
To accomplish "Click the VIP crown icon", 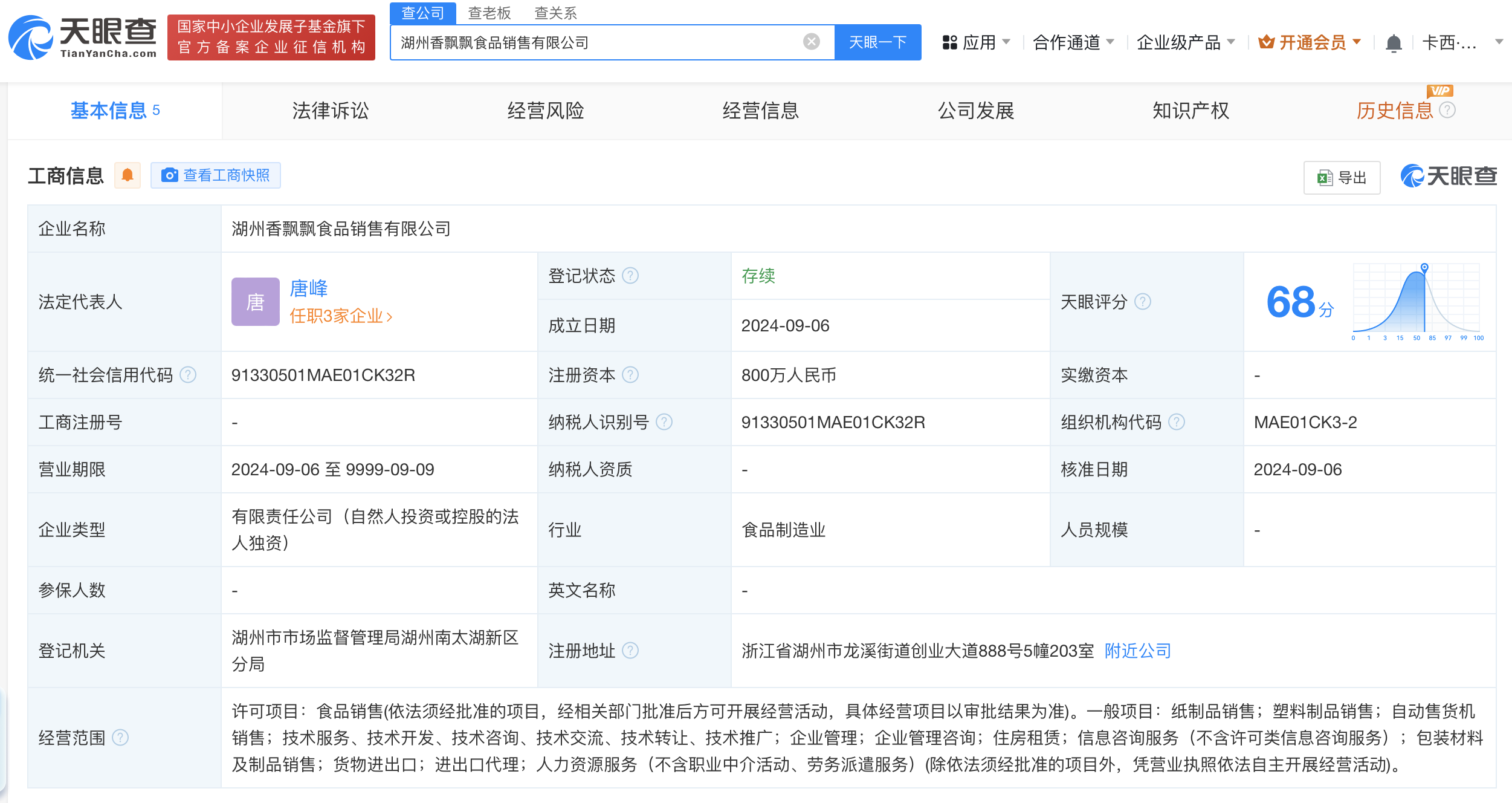I will pyautogui.click(x=1266, y=42).
